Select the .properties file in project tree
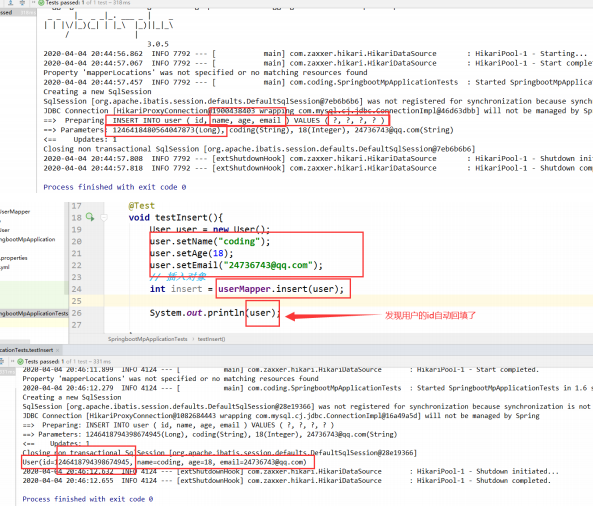 pyautogui.click(x=14, y=258)
